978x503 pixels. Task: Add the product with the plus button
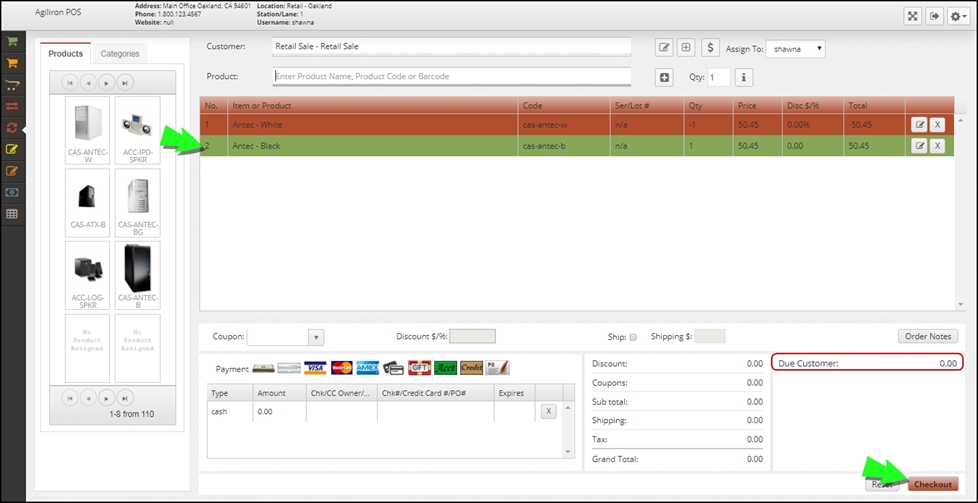(664, 77)
